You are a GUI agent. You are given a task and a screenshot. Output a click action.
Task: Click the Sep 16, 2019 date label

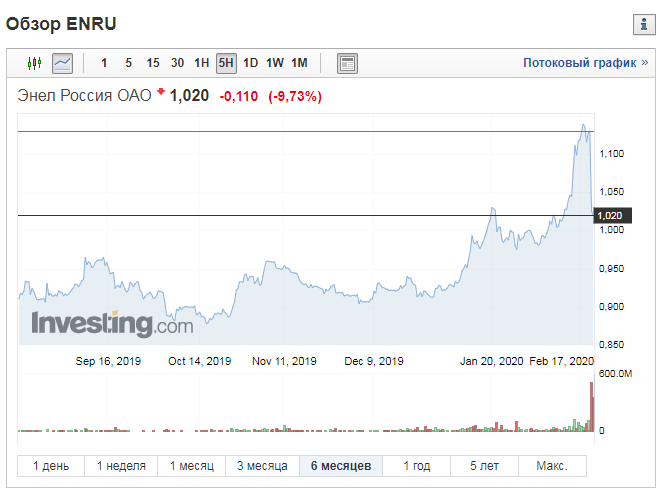click(108, 361)
